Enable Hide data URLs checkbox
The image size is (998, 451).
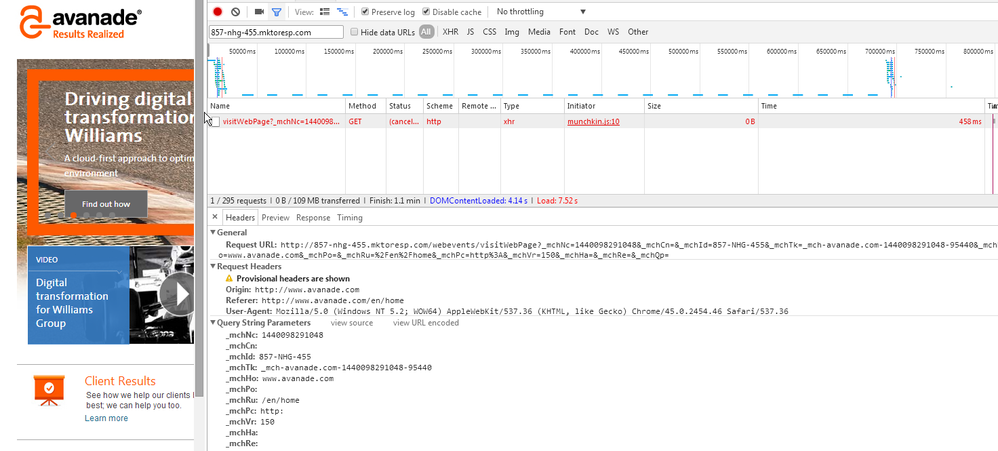click(x=353, y=32)
